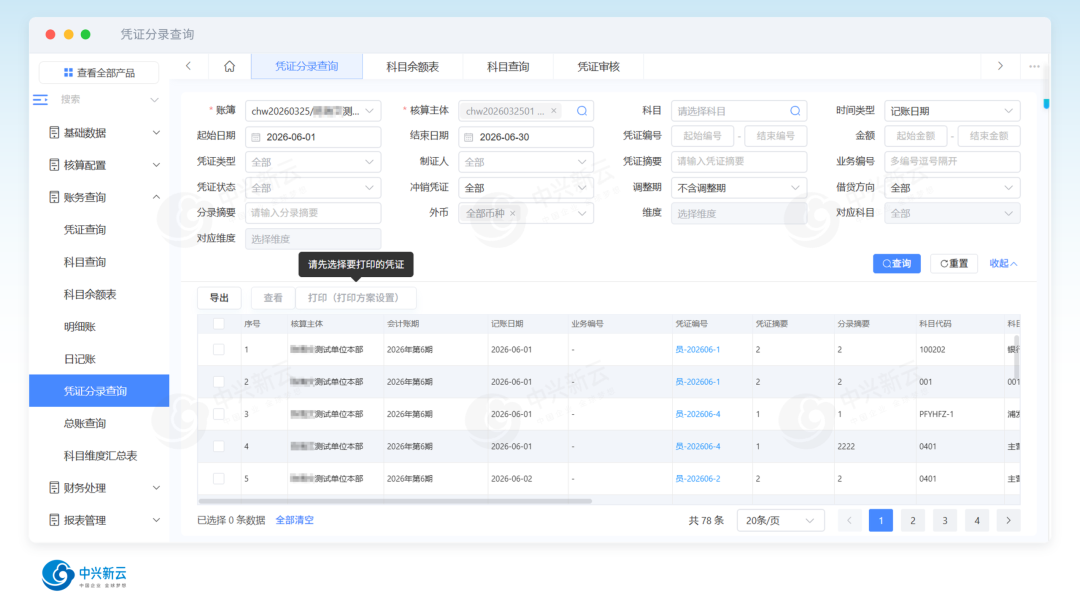Click the 起始金额 input field
This screenshot has width=1080, height=608.
click(x=915, y=136)
